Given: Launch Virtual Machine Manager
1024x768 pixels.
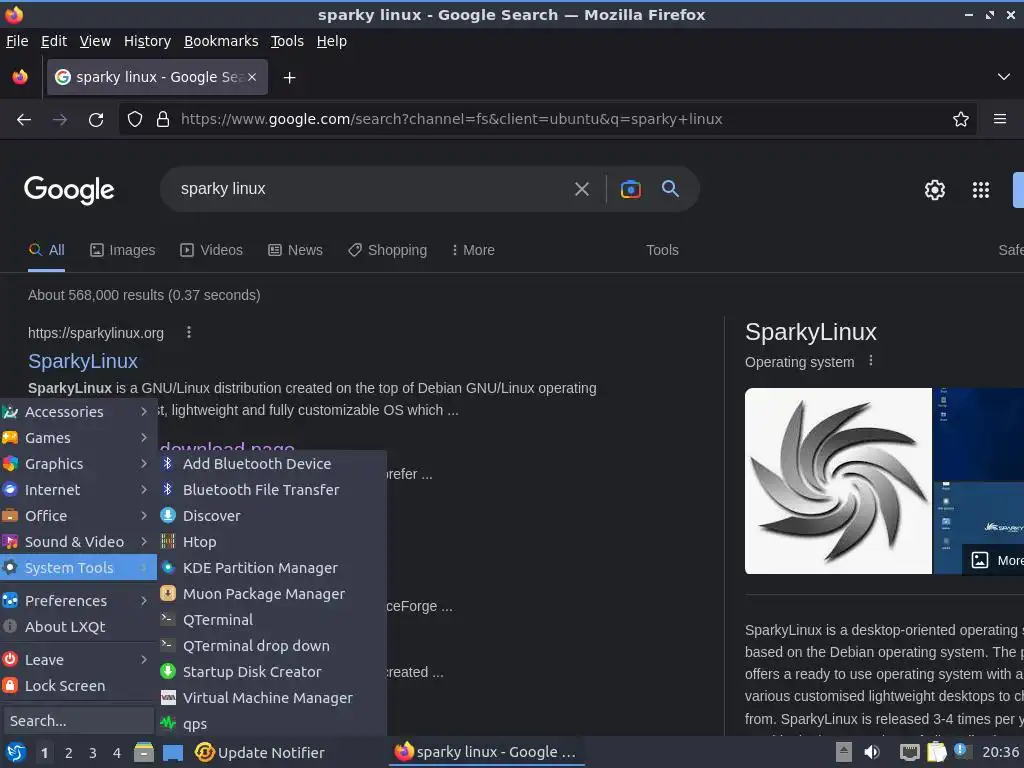Looking at the screenshot, I should pos(272,698).
